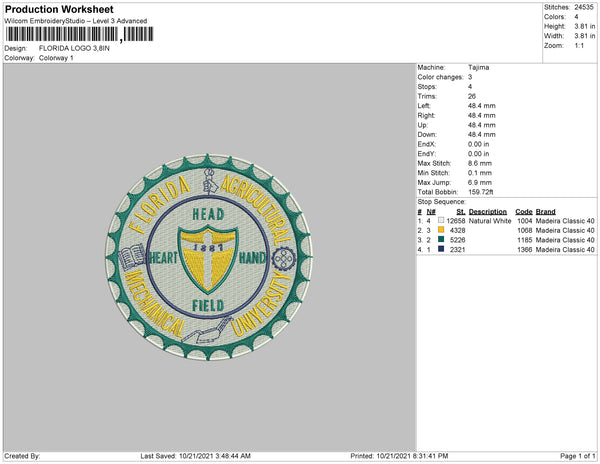Select the Left value "48.4 mm"
This screenshot has width=600, height=464.
pos(482,106)
